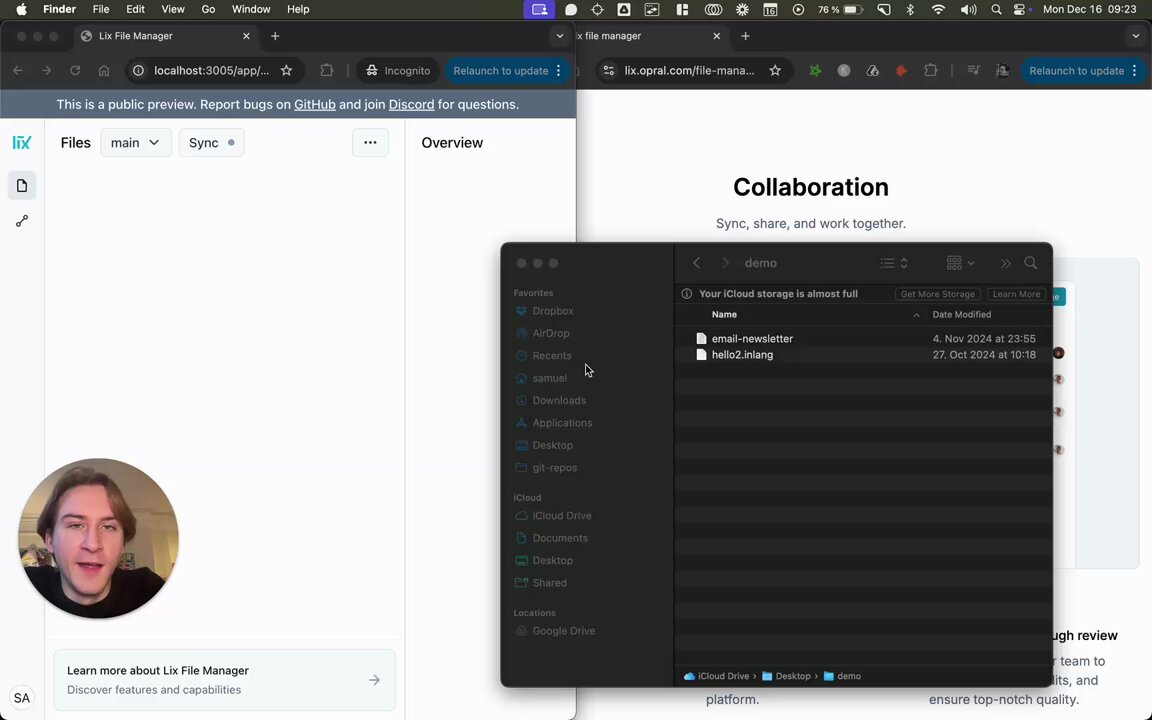The width and height of the screenshot is (1152, 720).
Task: Reload the localhost page
Action: [75, 71]
